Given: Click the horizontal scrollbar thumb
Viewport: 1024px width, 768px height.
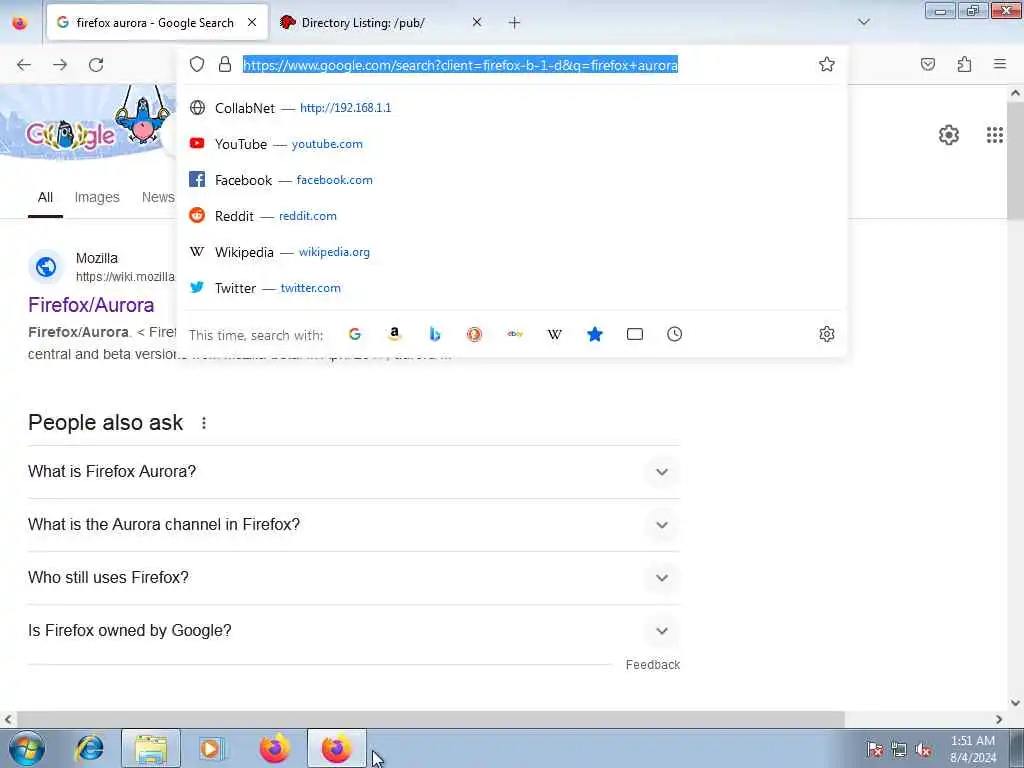Looking at the screenshot, I should coord(431,719).
